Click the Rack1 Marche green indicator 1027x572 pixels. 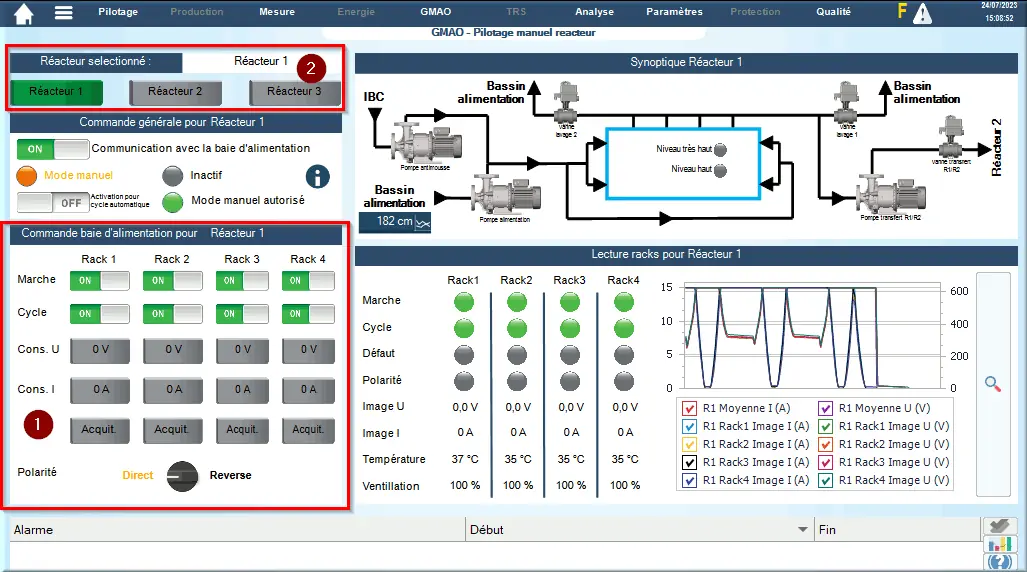(x=464, y=302)
